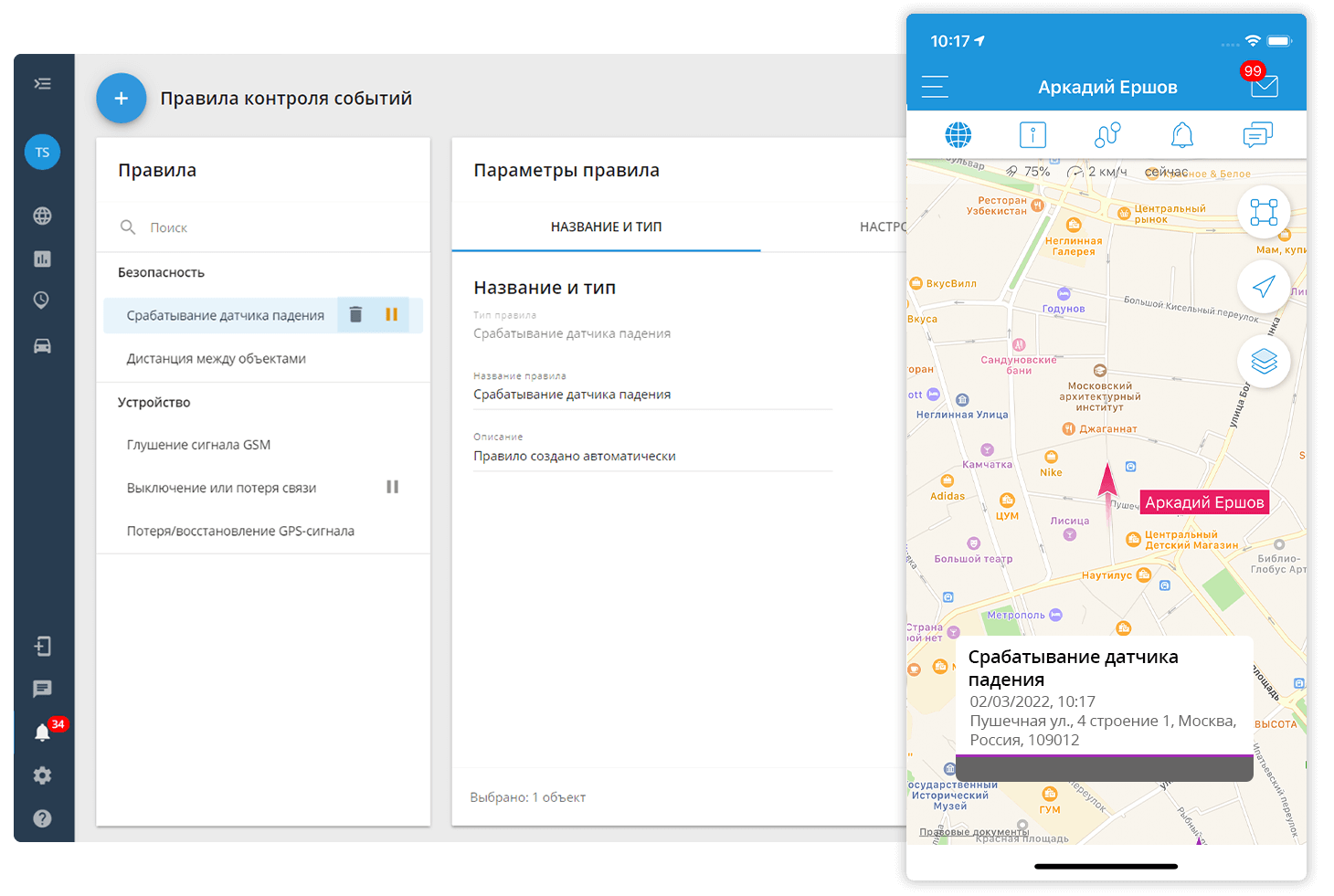Screen dimensions: 1334x896
Task: Open the reports chart icon in sidebar
Action: tap(42, 259)
